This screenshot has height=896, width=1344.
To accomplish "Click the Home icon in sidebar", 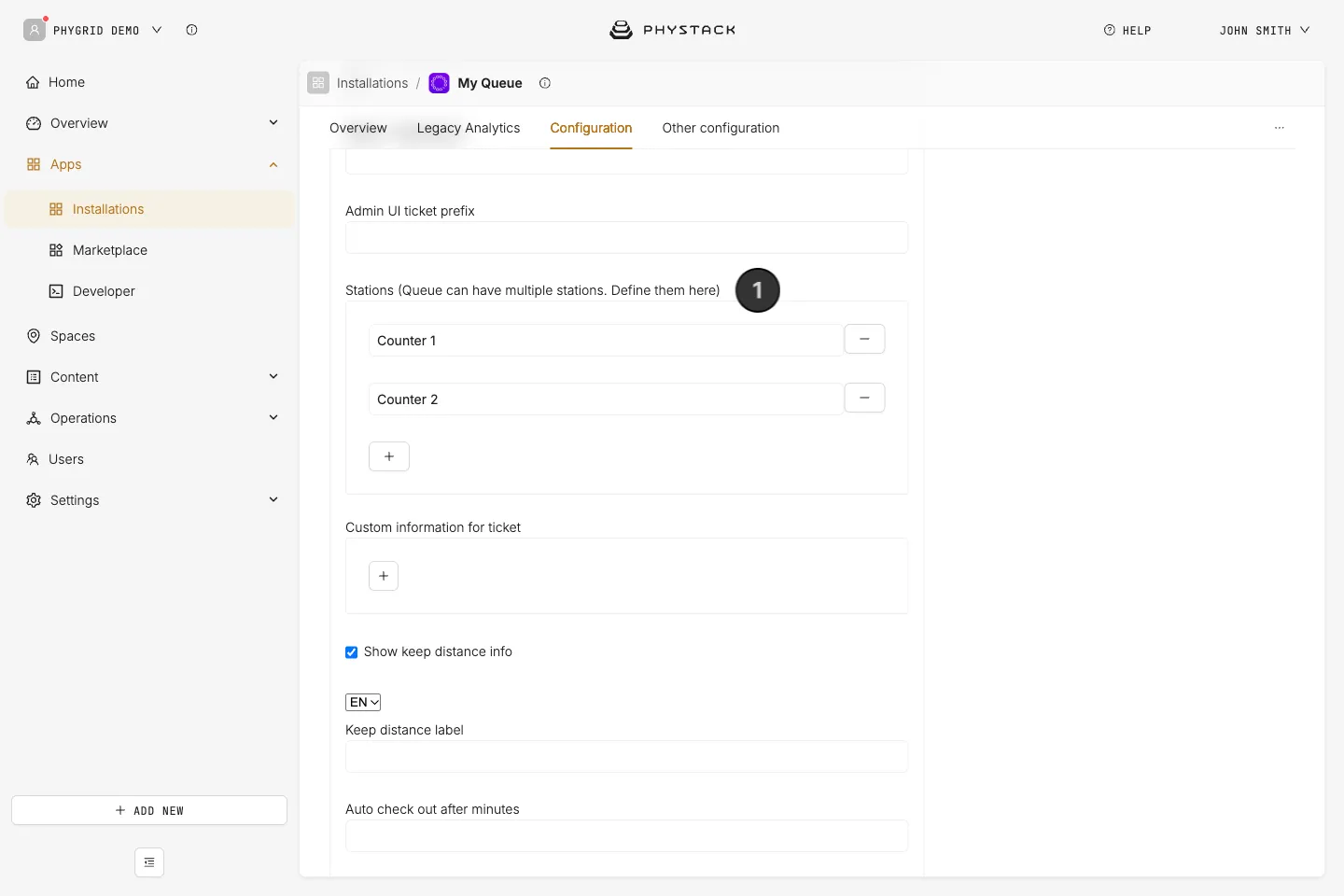I will [x=34, y=82].
